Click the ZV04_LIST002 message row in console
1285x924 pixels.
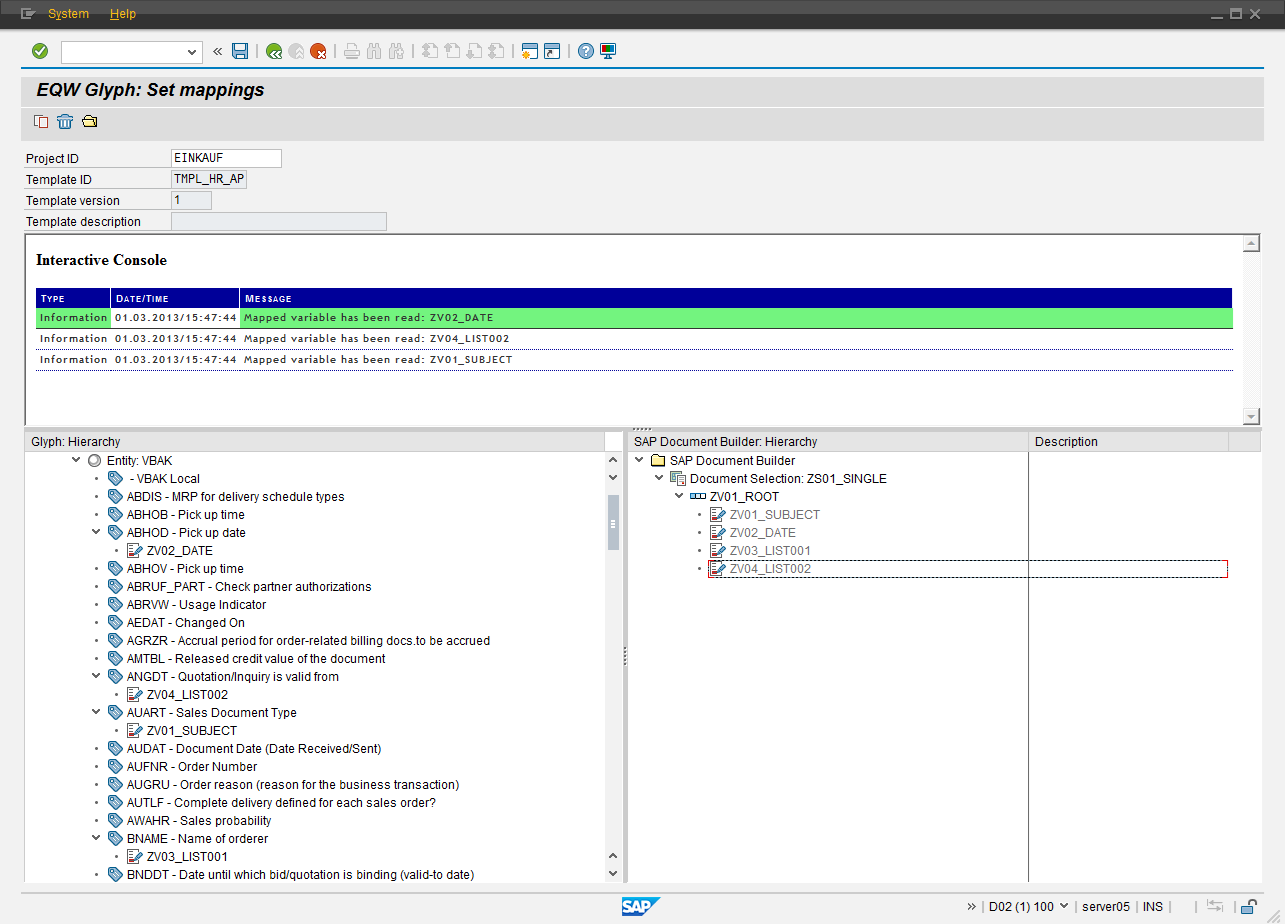pyautogui.click(x=634, y=338)
